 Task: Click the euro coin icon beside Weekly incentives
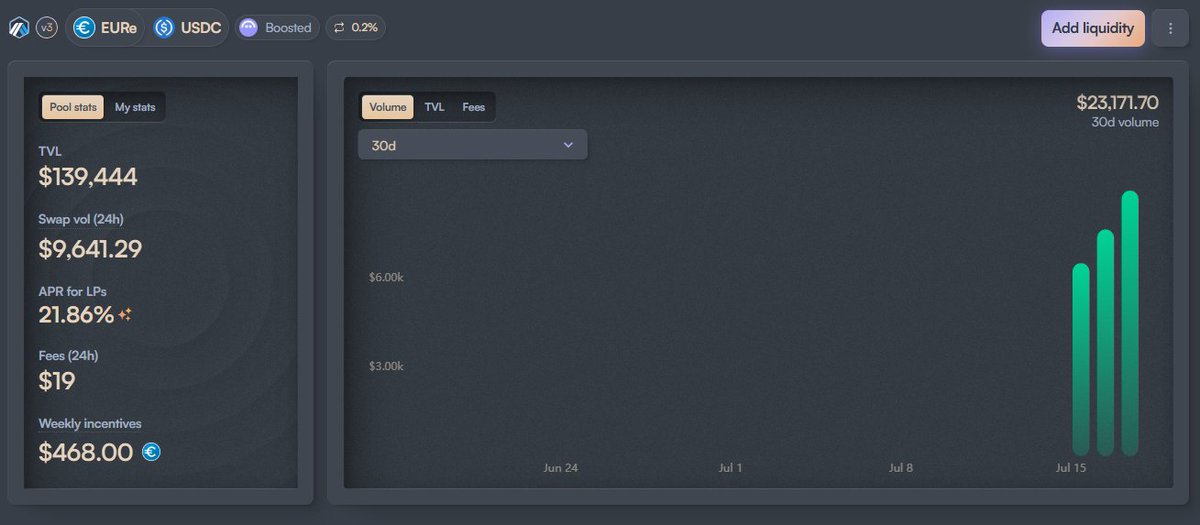[x=151, y=452]
